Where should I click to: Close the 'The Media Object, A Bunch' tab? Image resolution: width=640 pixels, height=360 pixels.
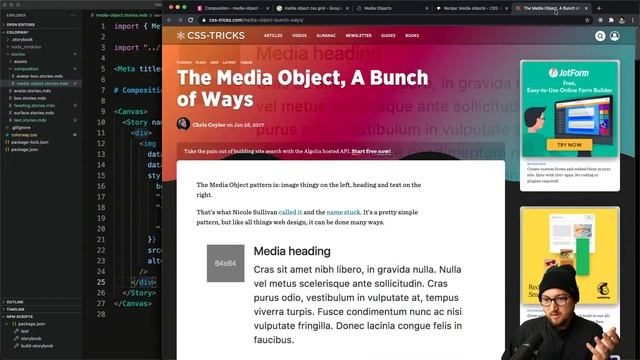(x=587, y=8)
